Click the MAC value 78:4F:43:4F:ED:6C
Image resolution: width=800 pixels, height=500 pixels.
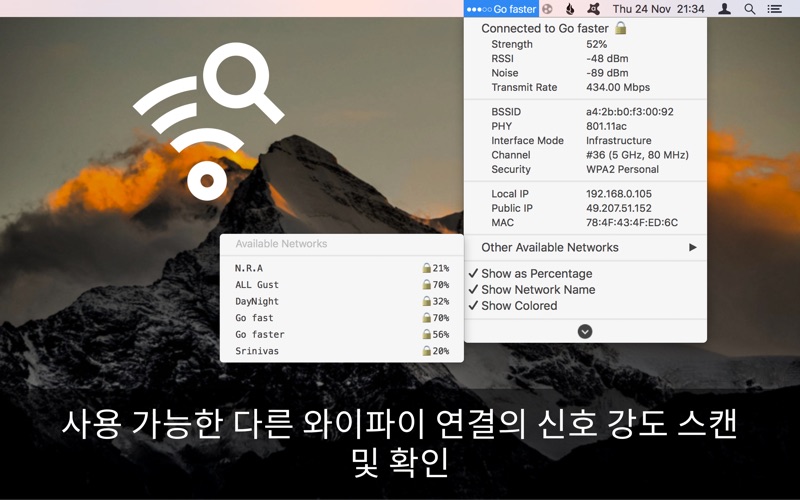tap(632, 222)
